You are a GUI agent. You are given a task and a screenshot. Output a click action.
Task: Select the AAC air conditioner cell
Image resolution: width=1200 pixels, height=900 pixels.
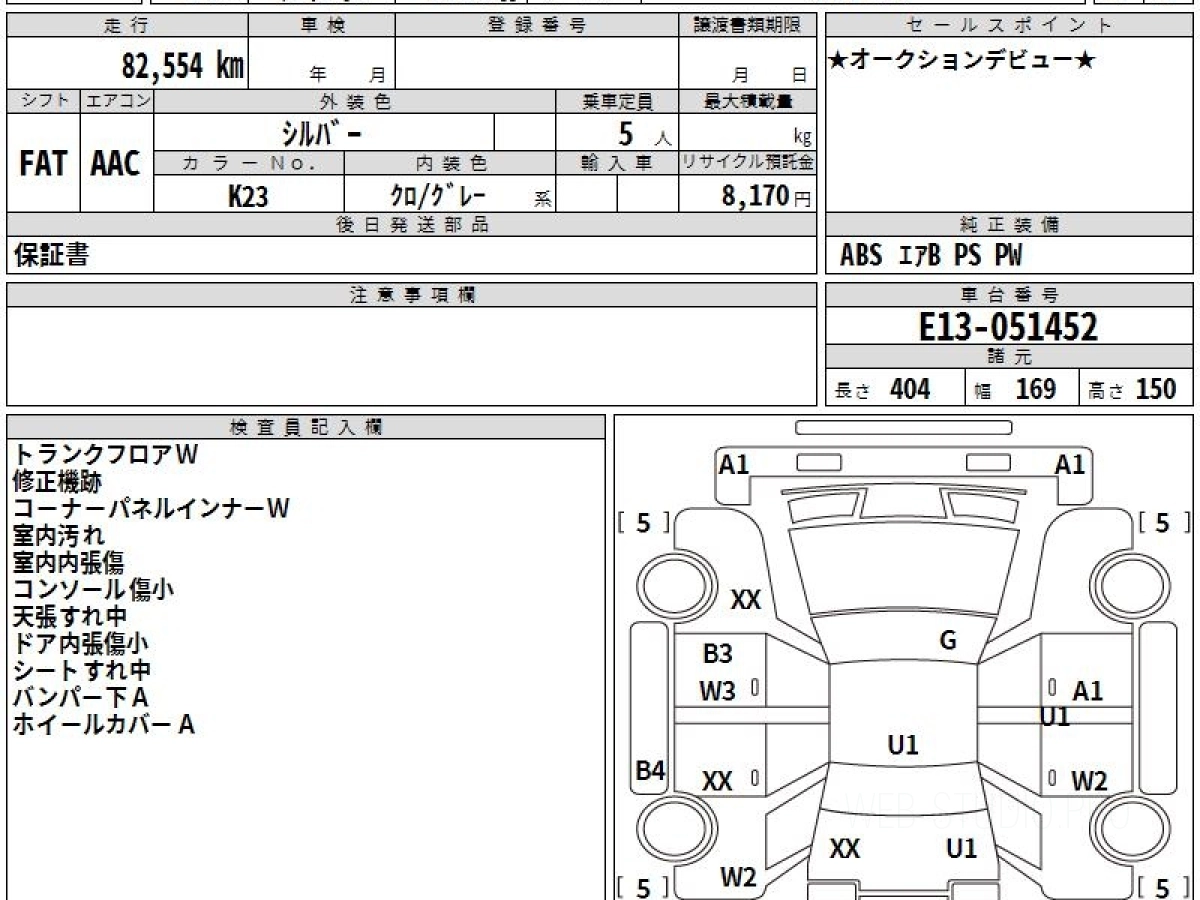pyautogui.click(x=116, y=164)
